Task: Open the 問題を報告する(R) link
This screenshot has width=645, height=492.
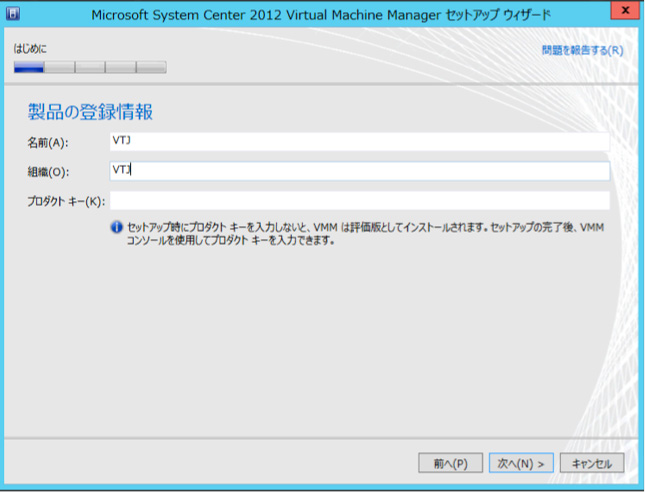Action: coord(582,50)
